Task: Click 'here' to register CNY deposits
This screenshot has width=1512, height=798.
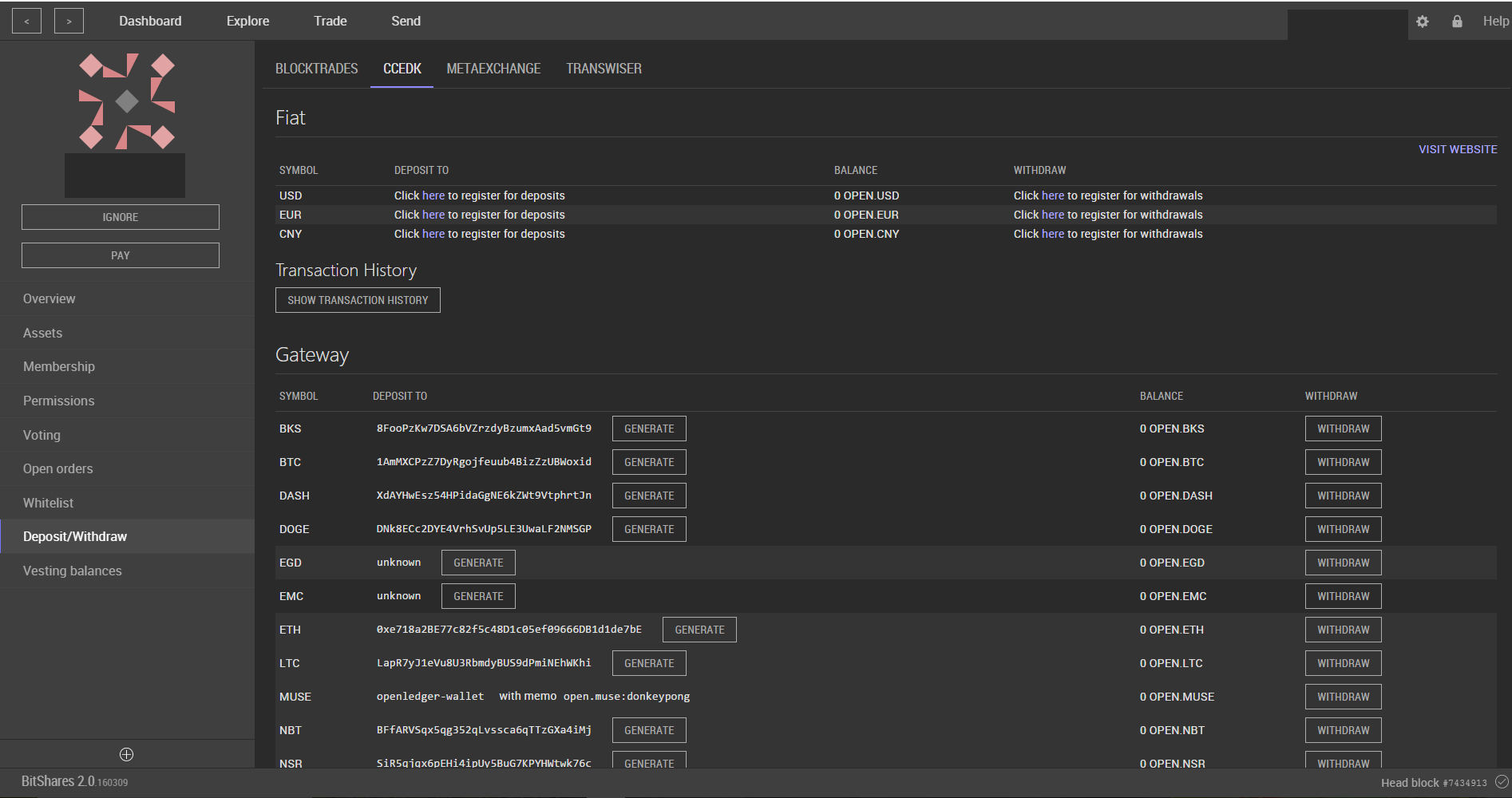Action: pyautogui.click(x=433, y=234)
